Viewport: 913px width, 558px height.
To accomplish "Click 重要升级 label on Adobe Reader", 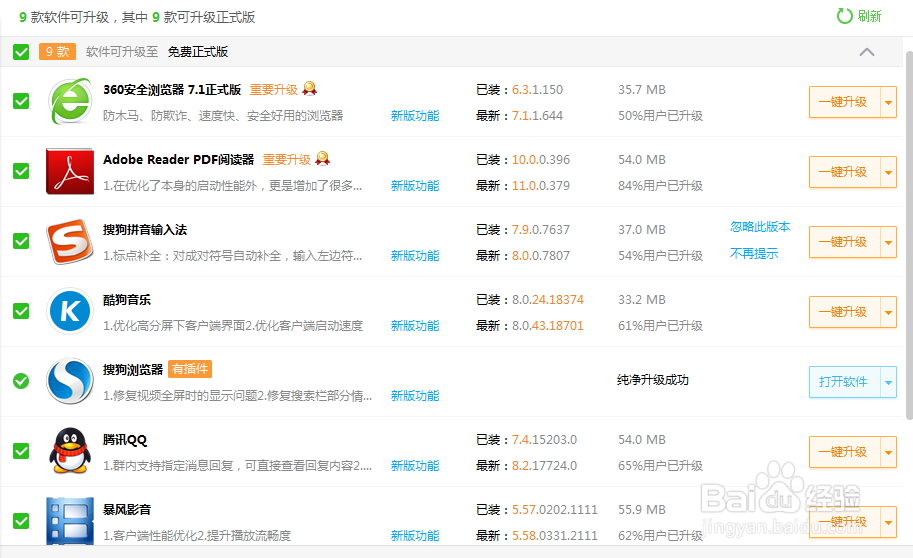I will pyautogui.click(x=286, y=159).
